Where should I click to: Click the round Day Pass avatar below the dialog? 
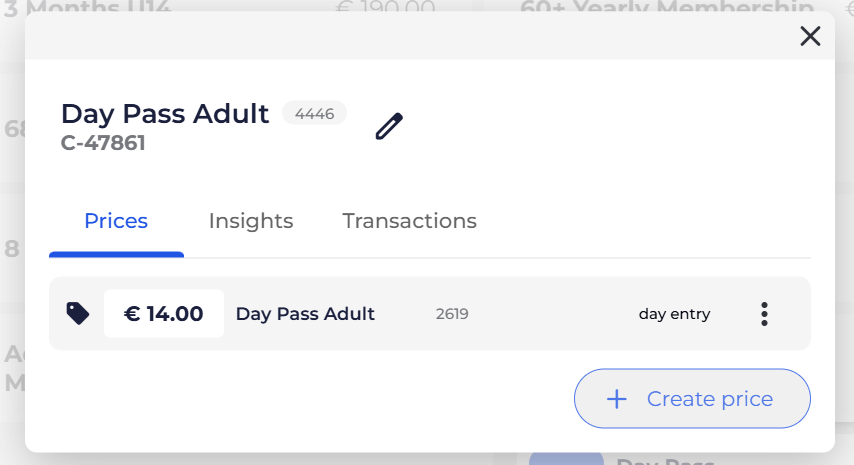click(565, 459)
